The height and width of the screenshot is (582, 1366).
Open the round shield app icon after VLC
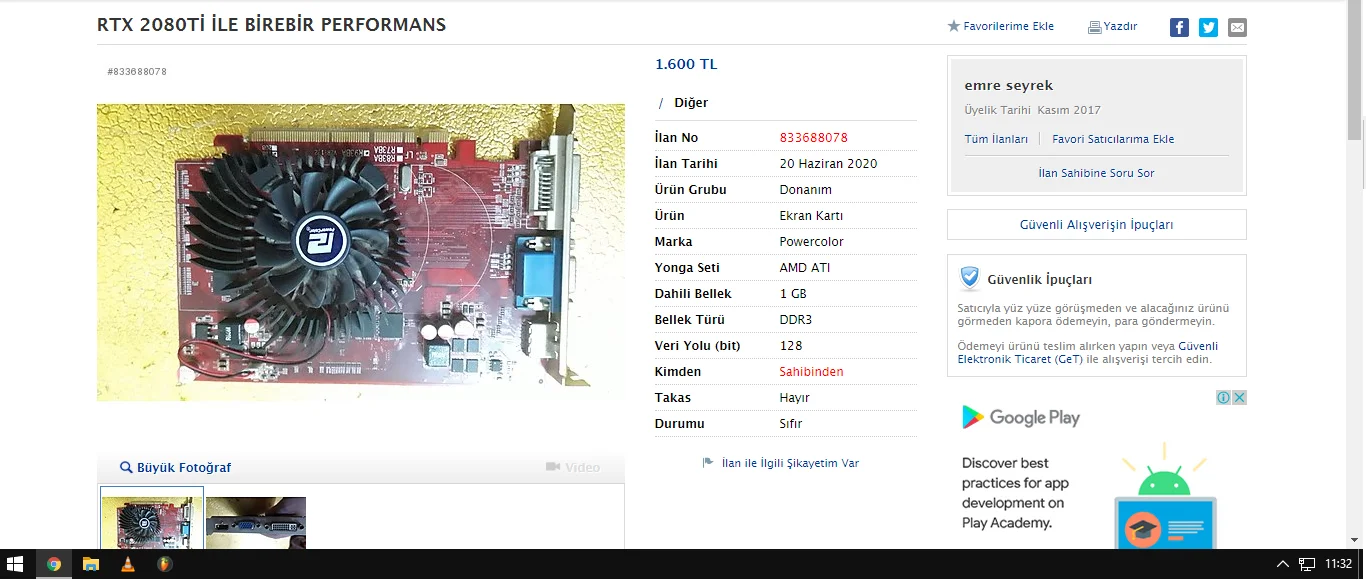[164, 564]
